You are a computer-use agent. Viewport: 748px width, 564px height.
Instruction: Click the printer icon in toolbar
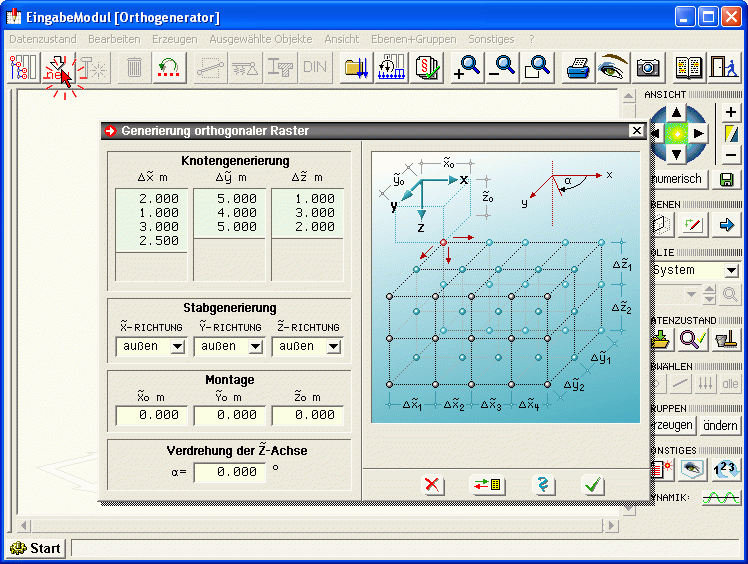tap(578, 67)
